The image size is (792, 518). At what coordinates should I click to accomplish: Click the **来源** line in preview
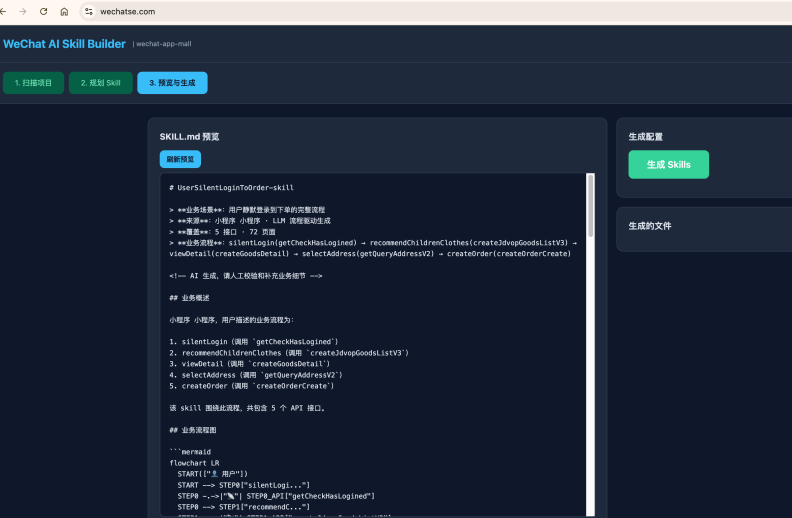[250, 221]
